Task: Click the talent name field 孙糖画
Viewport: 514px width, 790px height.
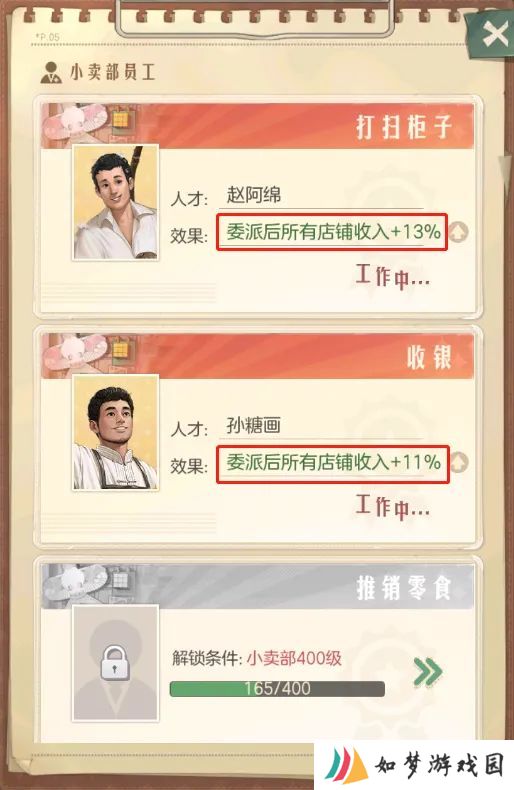Action: (x=322, y=426)
